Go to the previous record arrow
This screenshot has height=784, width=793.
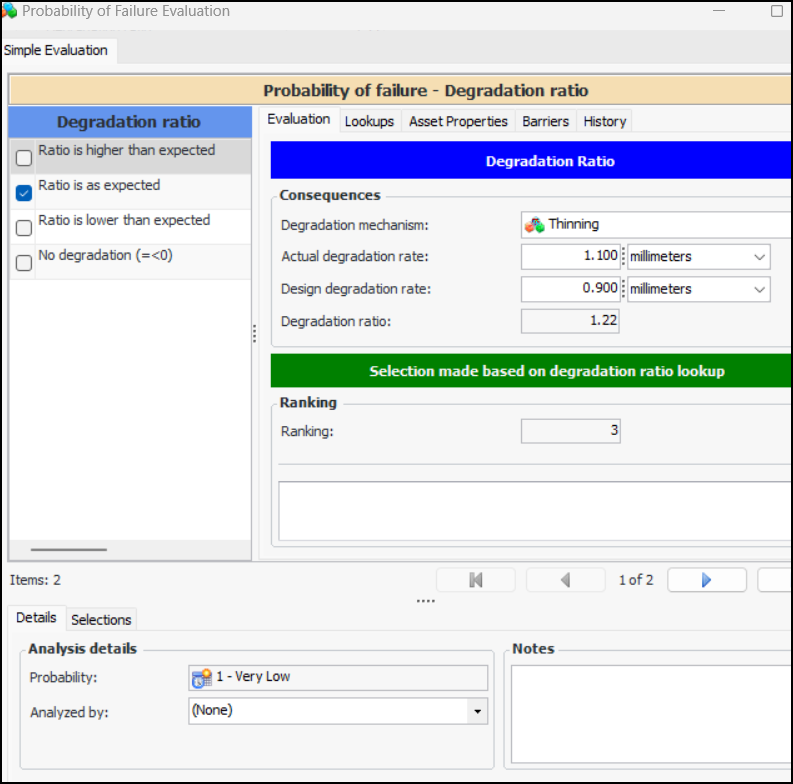(565, 580)
